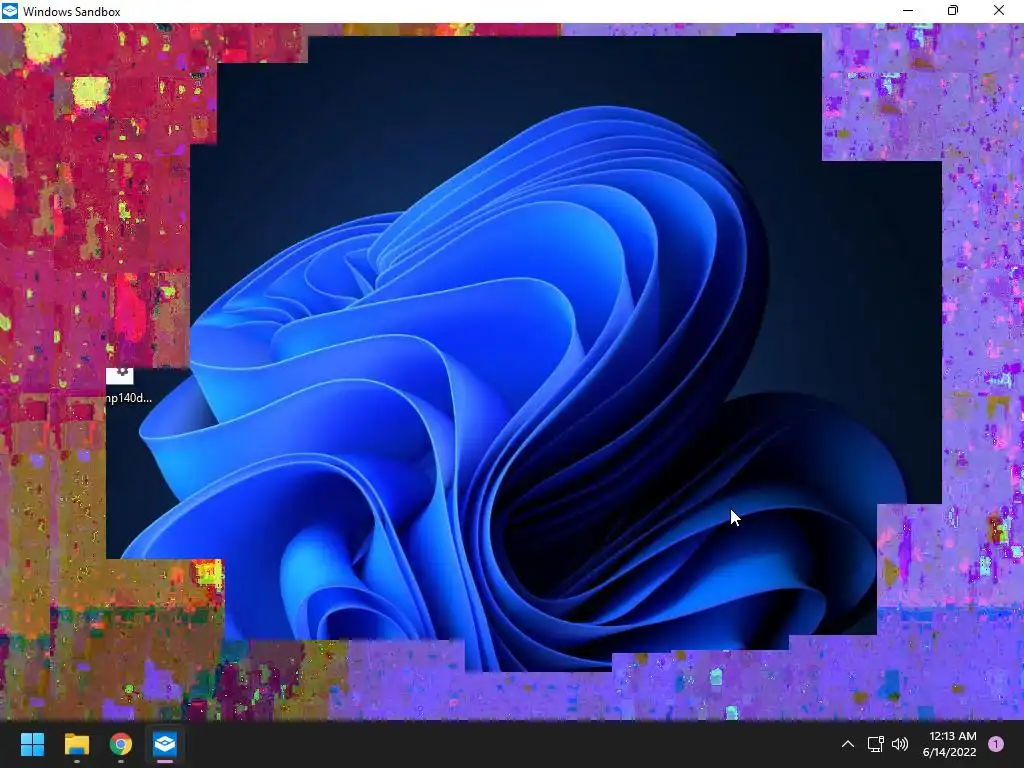The image size is (1024, 768).
Task: Select the desktop file ending in p140d...
Action: click(x=128, y=386)
